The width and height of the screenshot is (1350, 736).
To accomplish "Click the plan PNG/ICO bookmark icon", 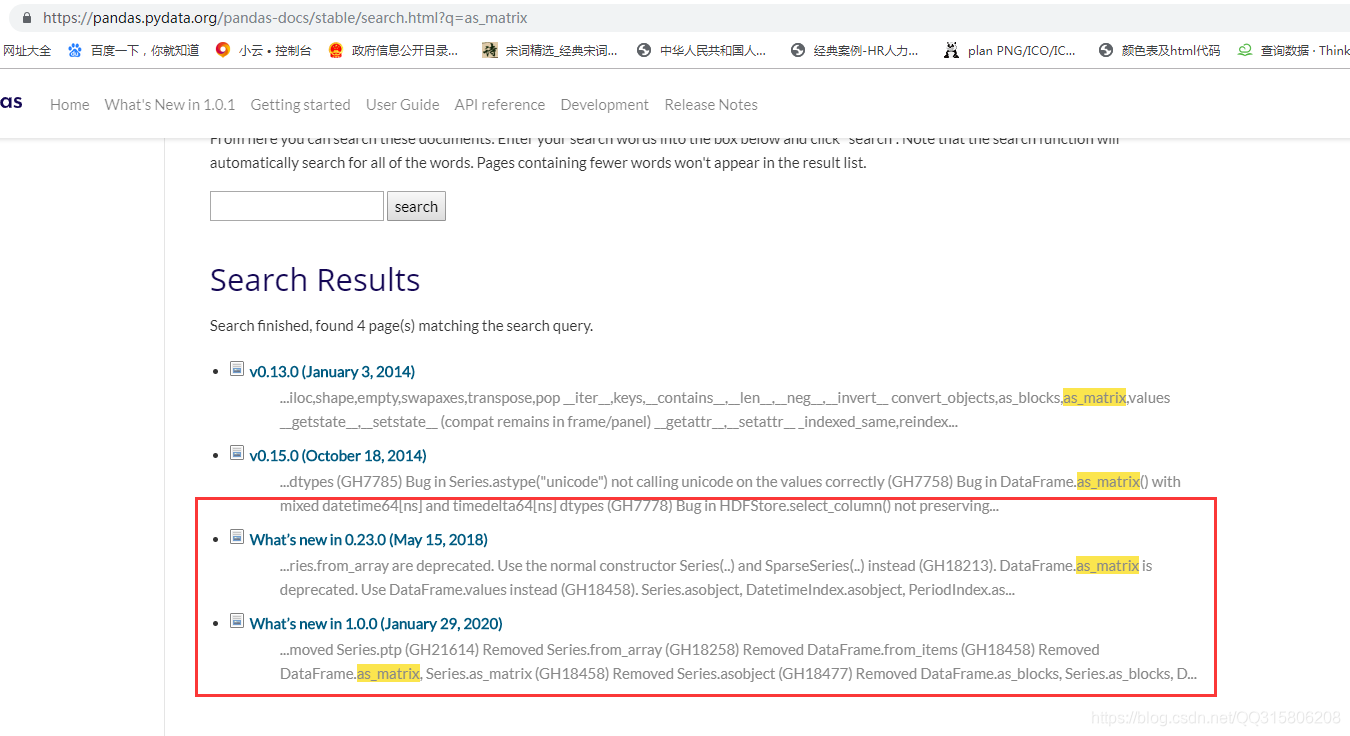I will (x=951, y=49).
